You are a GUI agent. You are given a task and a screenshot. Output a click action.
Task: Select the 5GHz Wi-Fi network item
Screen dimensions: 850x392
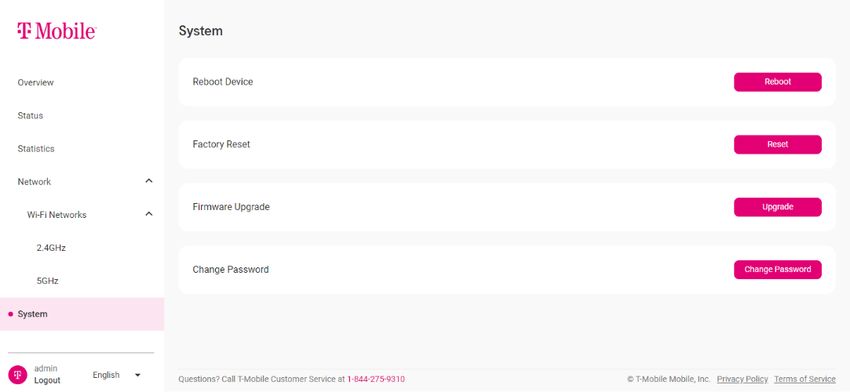click(47, 281)
